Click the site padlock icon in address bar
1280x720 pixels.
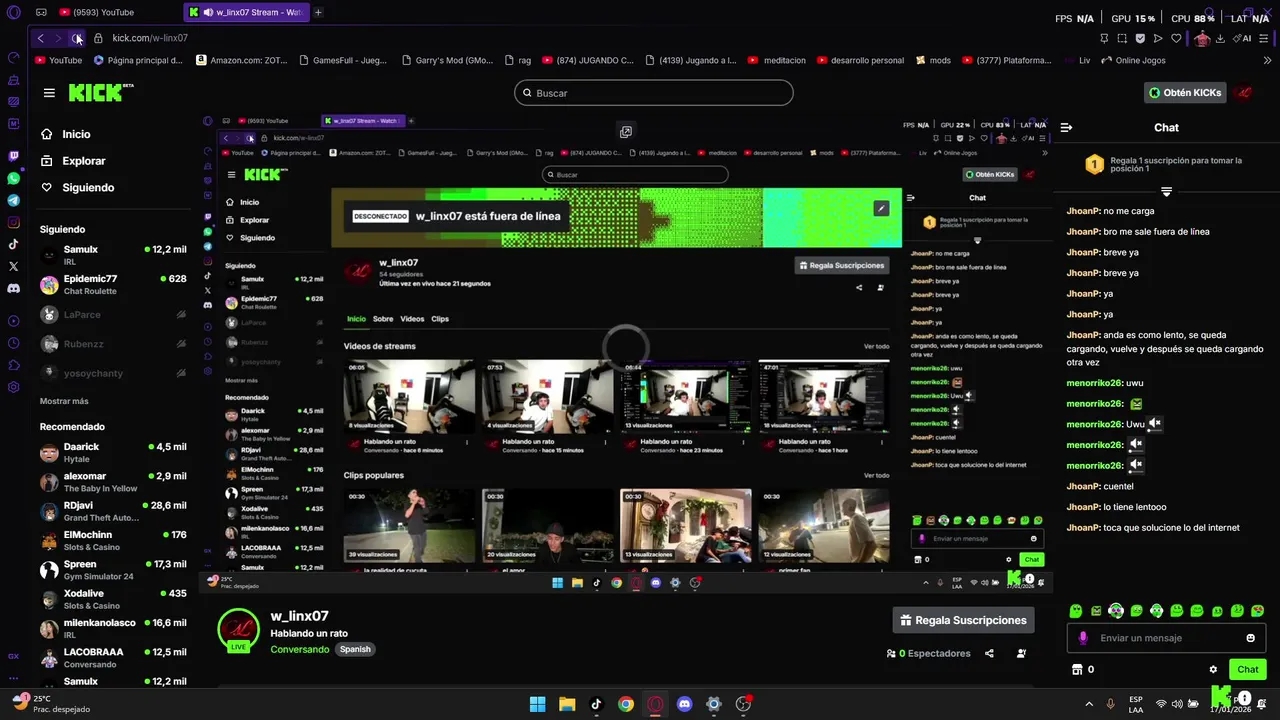[x=98, y=38]
